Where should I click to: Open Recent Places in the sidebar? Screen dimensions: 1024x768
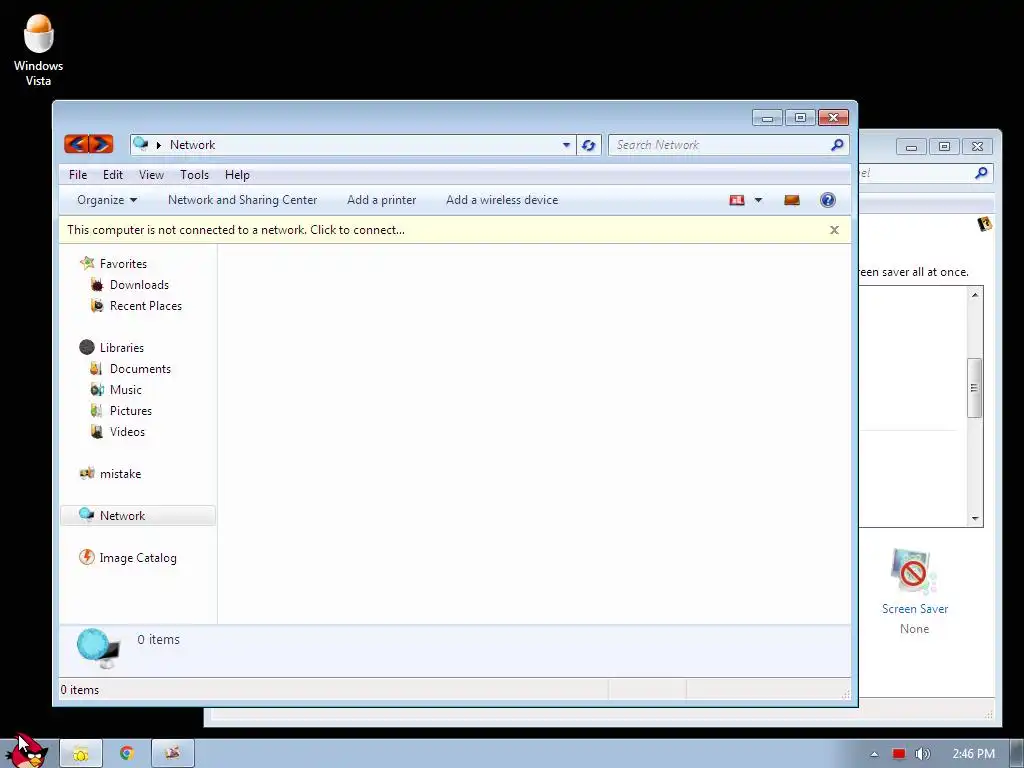(x=146, y=306)
